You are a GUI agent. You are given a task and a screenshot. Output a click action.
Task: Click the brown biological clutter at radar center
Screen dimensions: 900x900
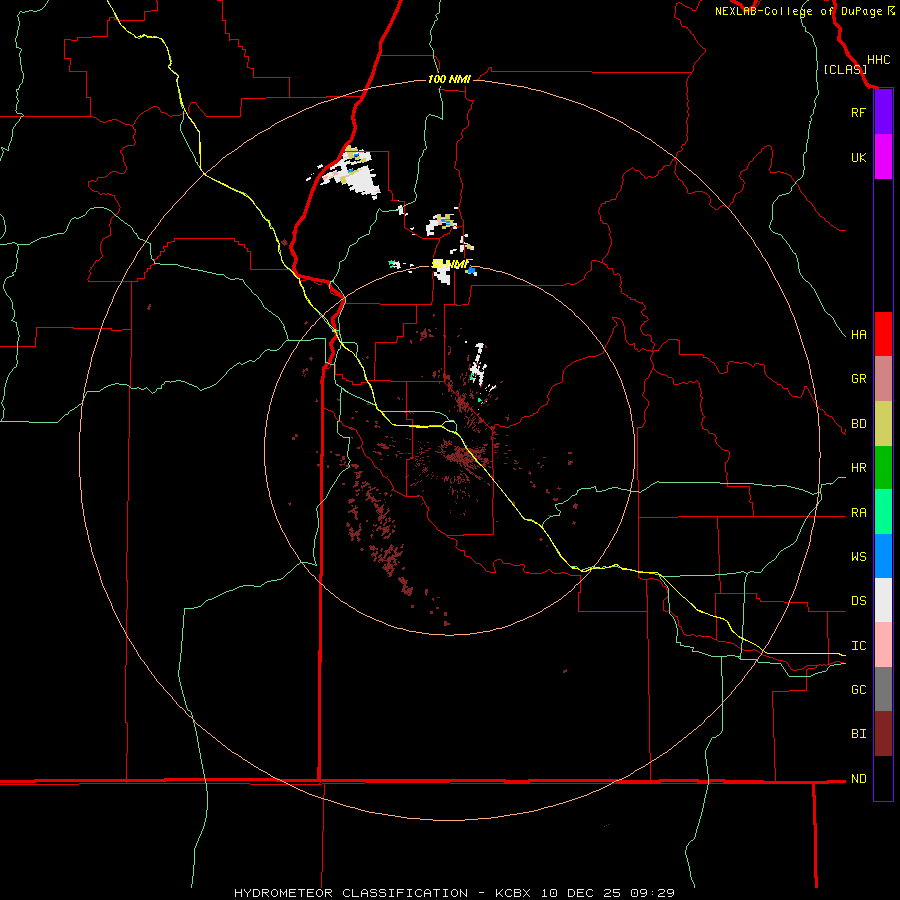457,456
